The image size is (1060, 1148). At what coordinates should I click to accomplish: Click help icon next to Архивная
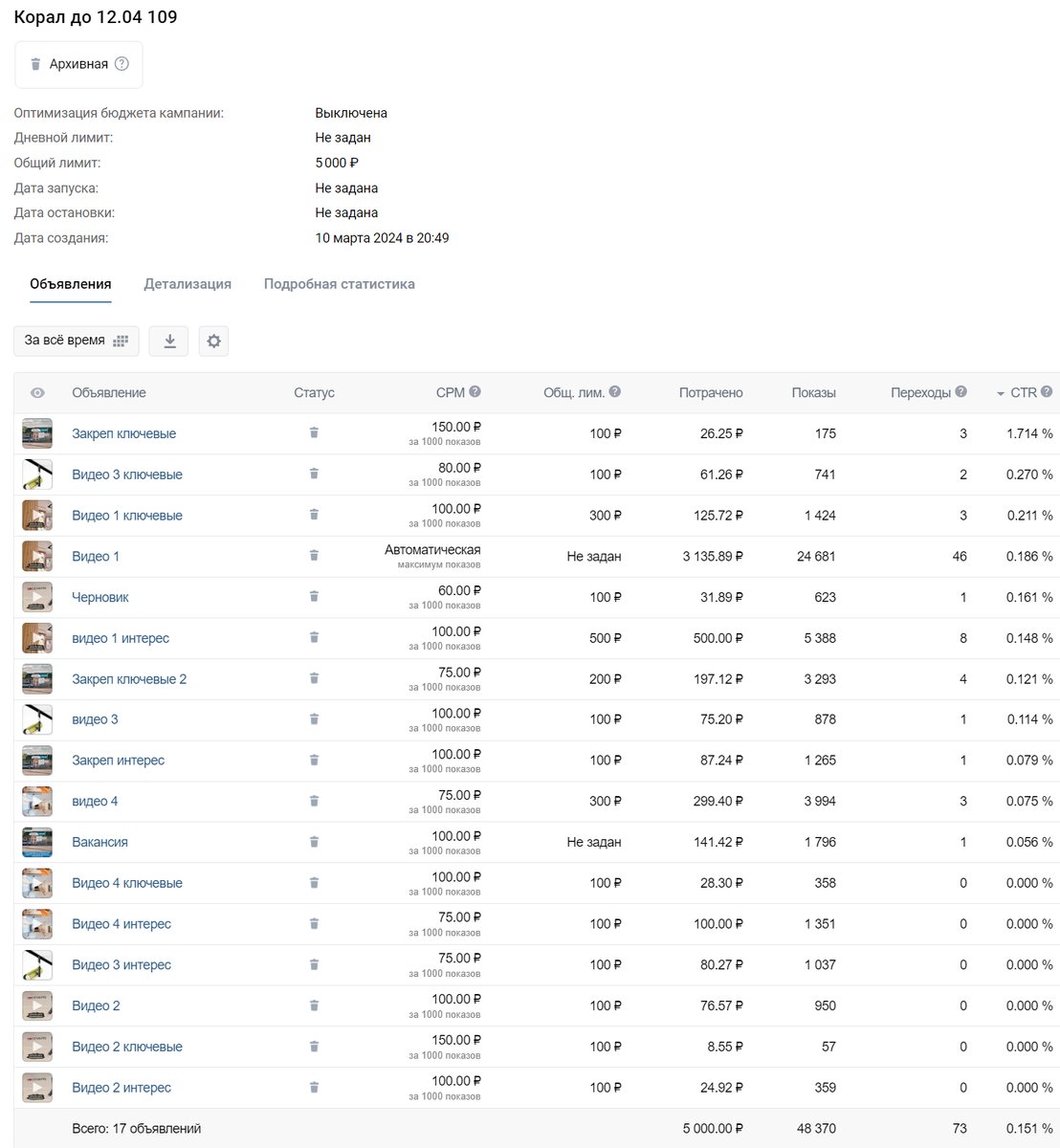(121, 64)
